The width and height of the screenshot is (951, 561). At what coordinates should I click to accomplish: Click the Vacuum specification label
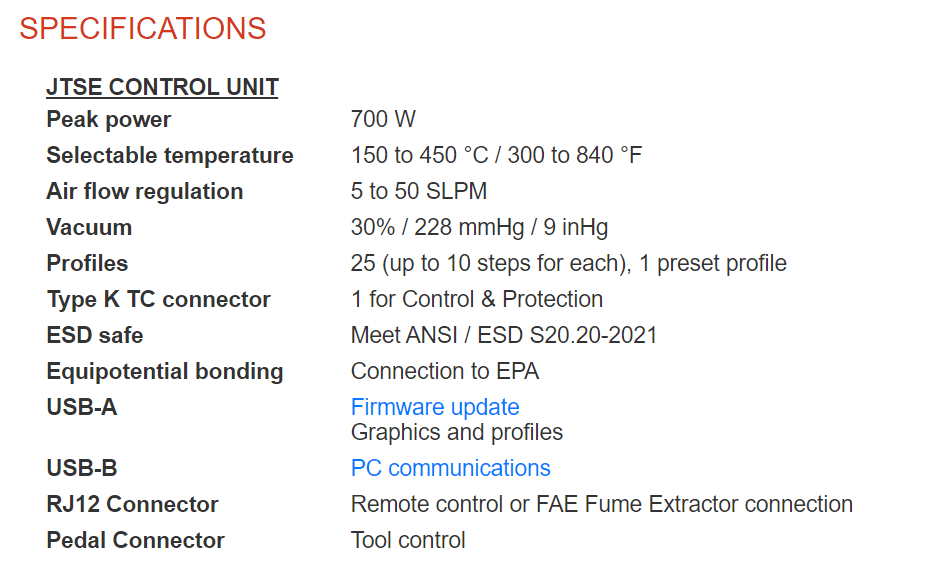pyautogui.click(x=89, y=227)
